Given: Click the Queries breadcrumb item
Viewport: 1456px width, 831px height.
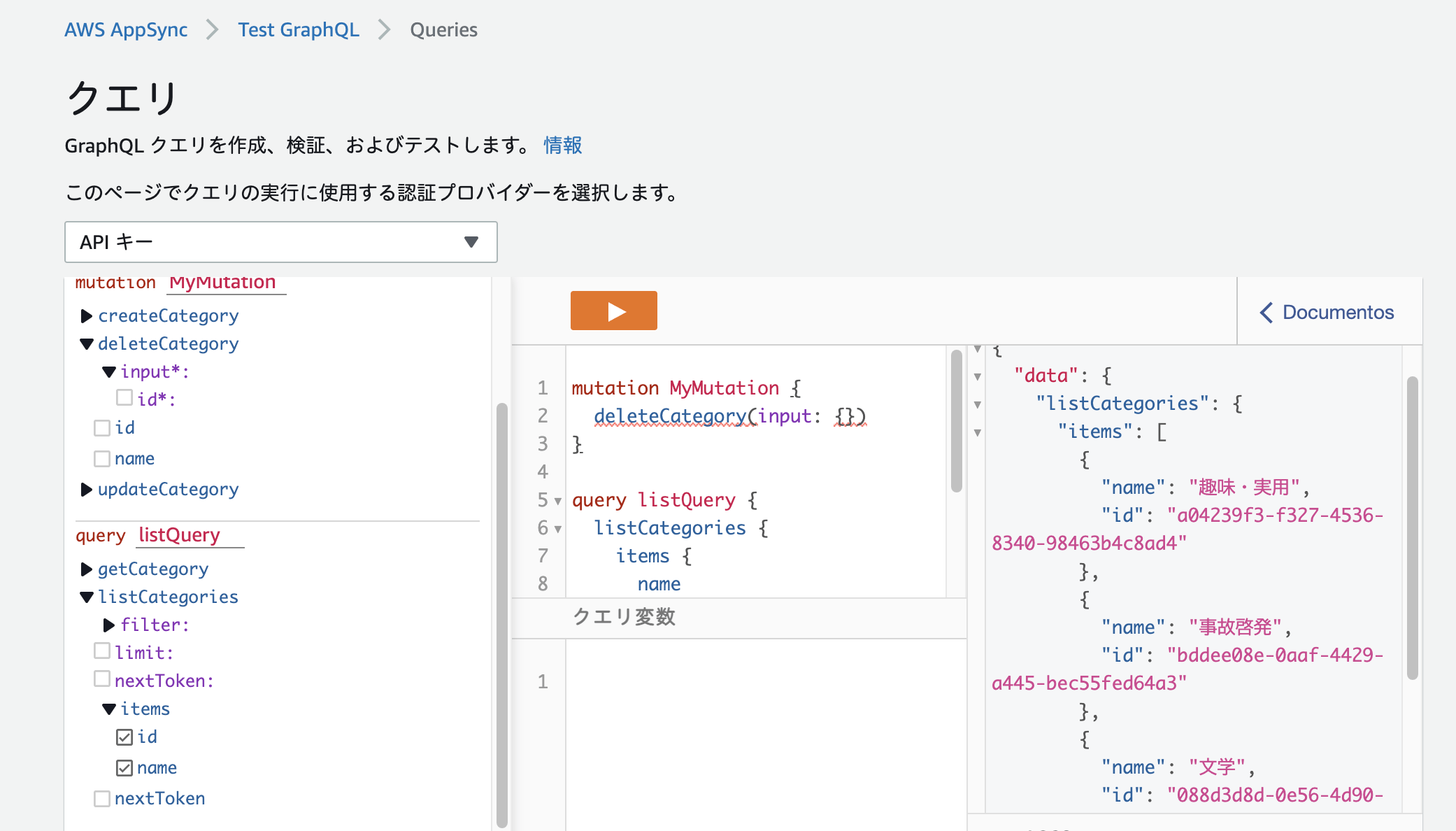Looking at the screenshot, I should pyautogui.click(x=443, y=30).
